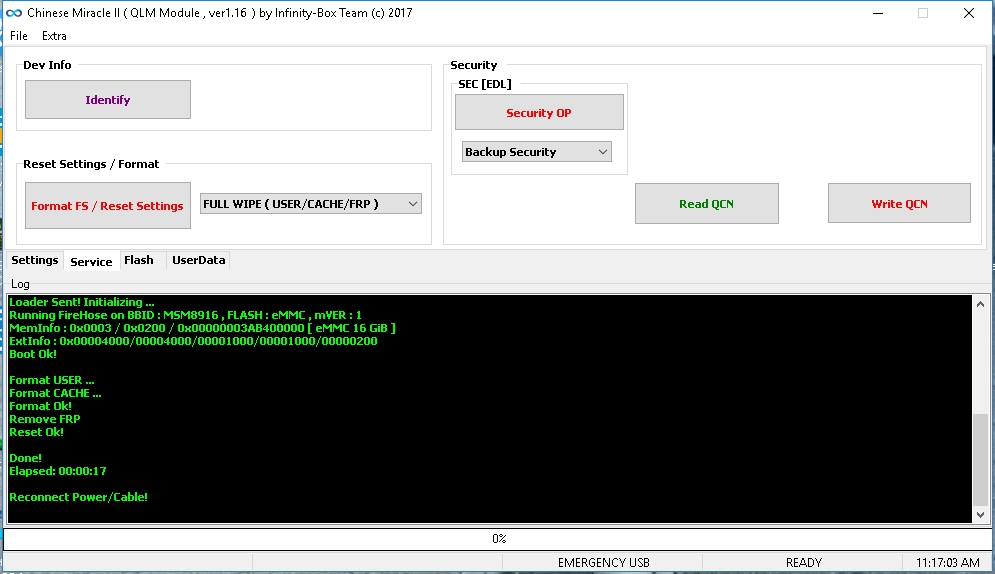Click the 'Done!' log line
995x574 pixels.
click(x=25, y=458)
